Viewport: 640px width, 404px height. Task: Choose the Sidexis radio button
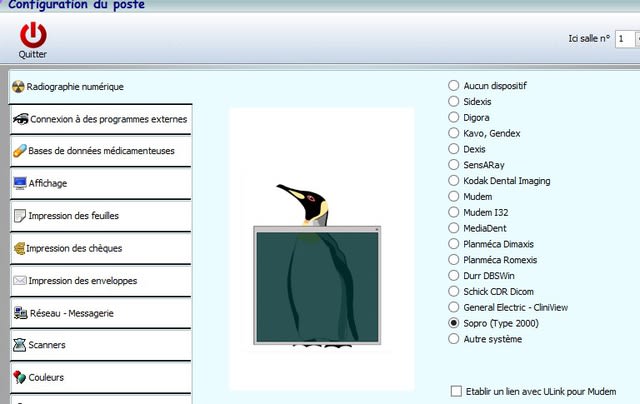click(x=455, y=102)
